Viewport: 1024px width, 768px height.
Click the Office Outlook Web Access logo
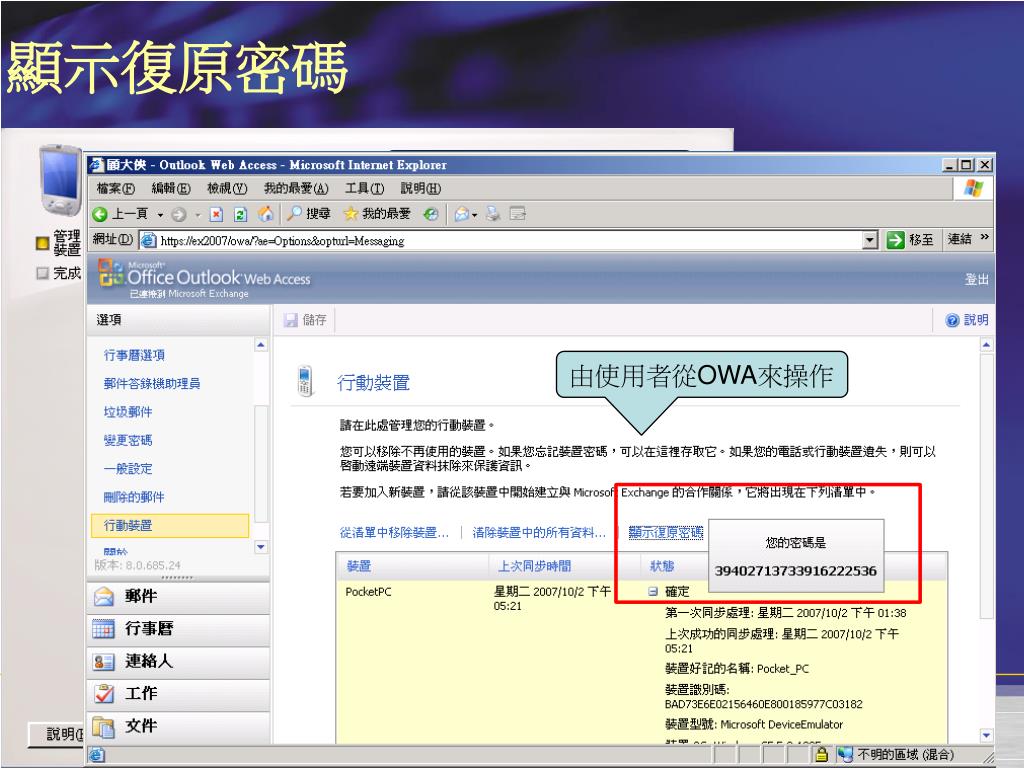click(x=205, y=279)
